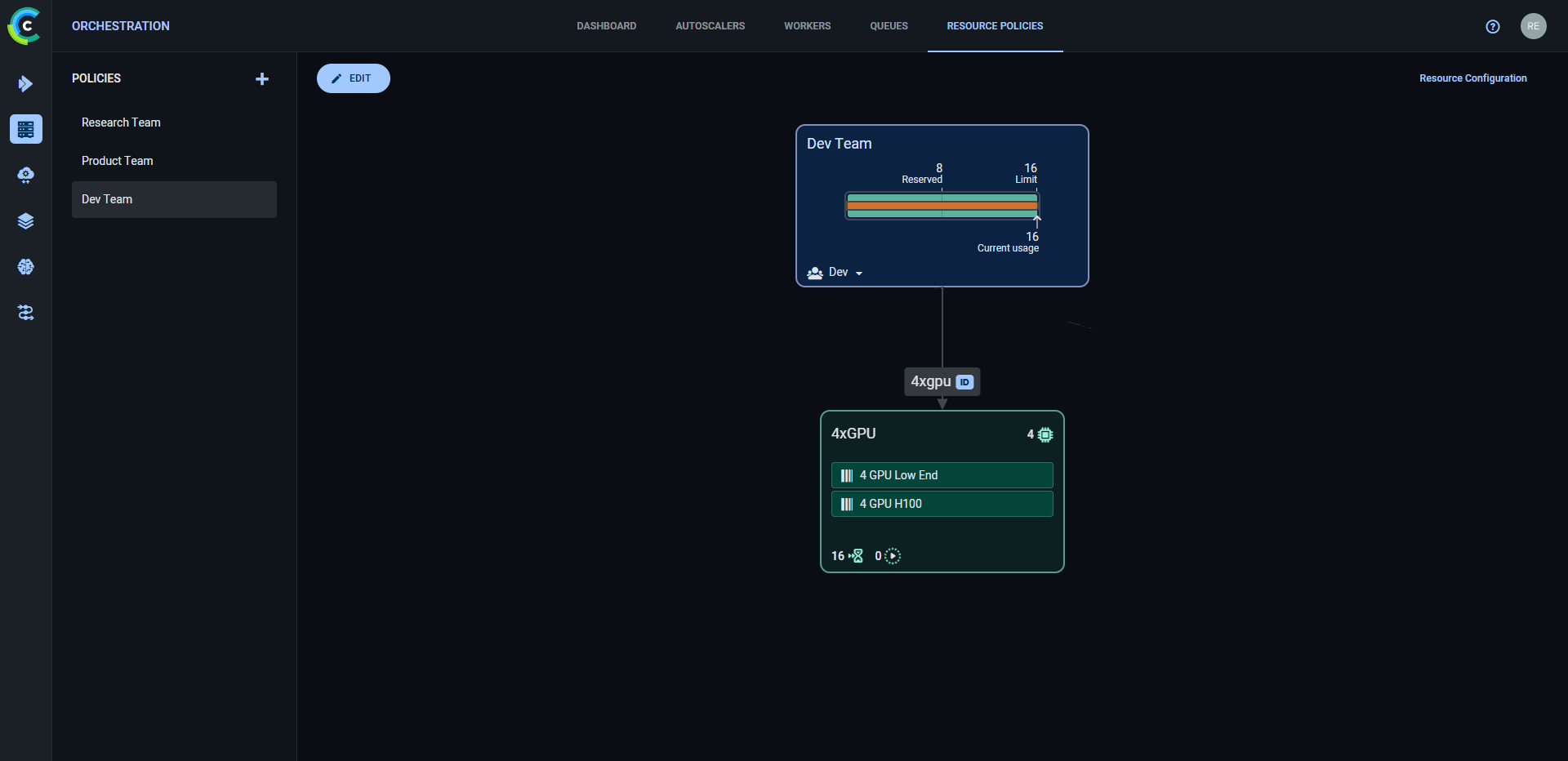
Task: Open the help question mark icon
Action: [1492, 26]
